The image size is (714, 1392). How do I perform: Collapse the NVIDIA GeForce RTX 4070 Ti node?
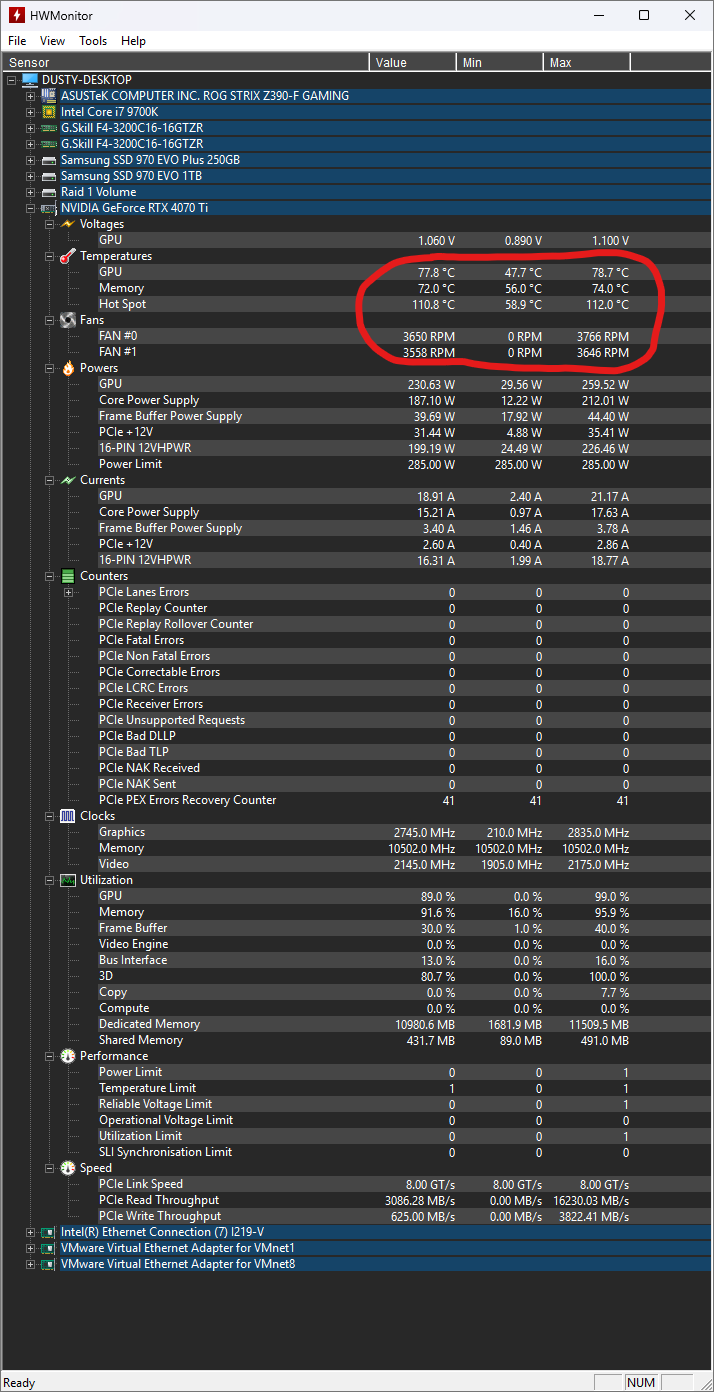point(31,208)
